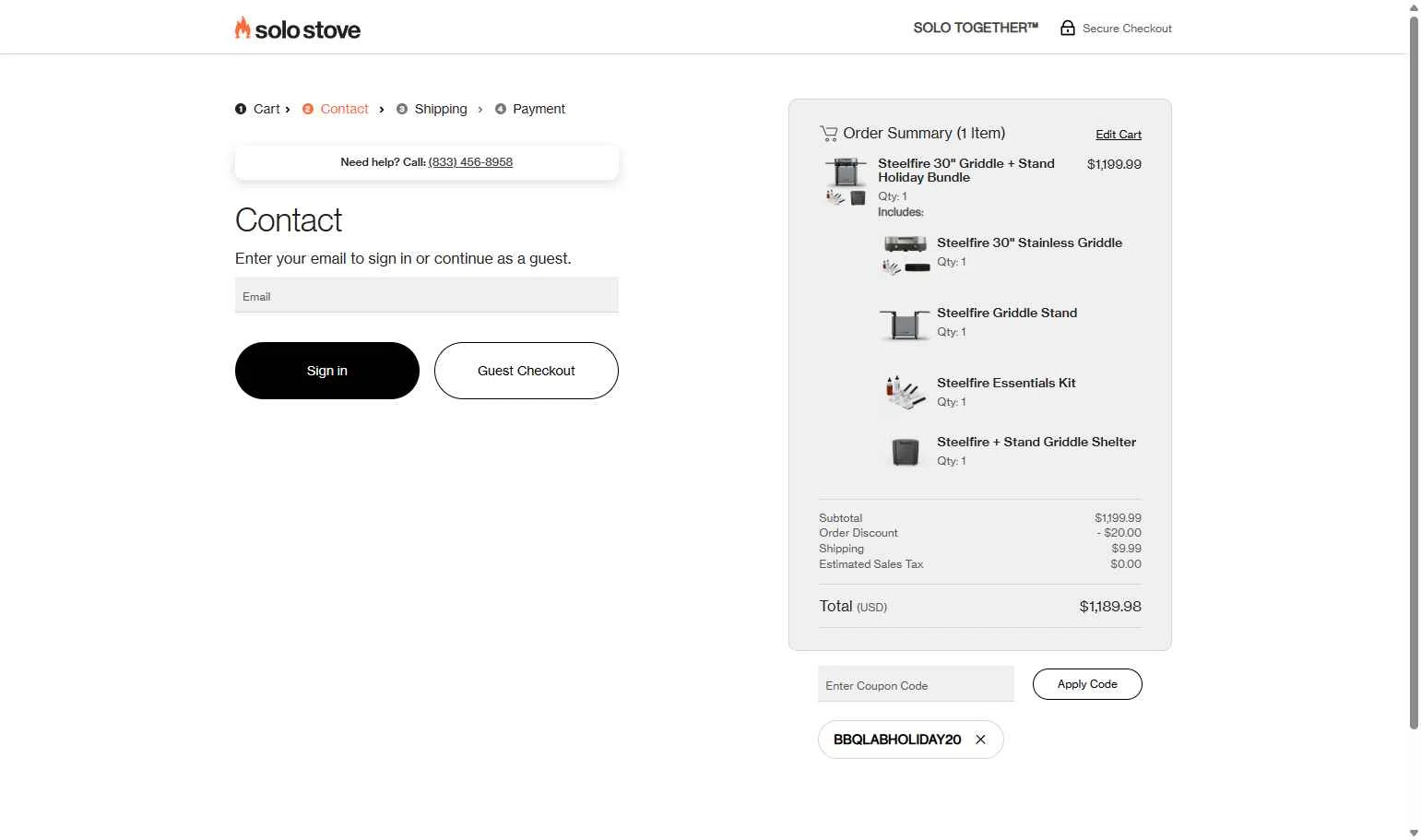Click the Order Discount - $20.00 value
Viewport: 1421px width, 840px height.
click(1119, 533)
